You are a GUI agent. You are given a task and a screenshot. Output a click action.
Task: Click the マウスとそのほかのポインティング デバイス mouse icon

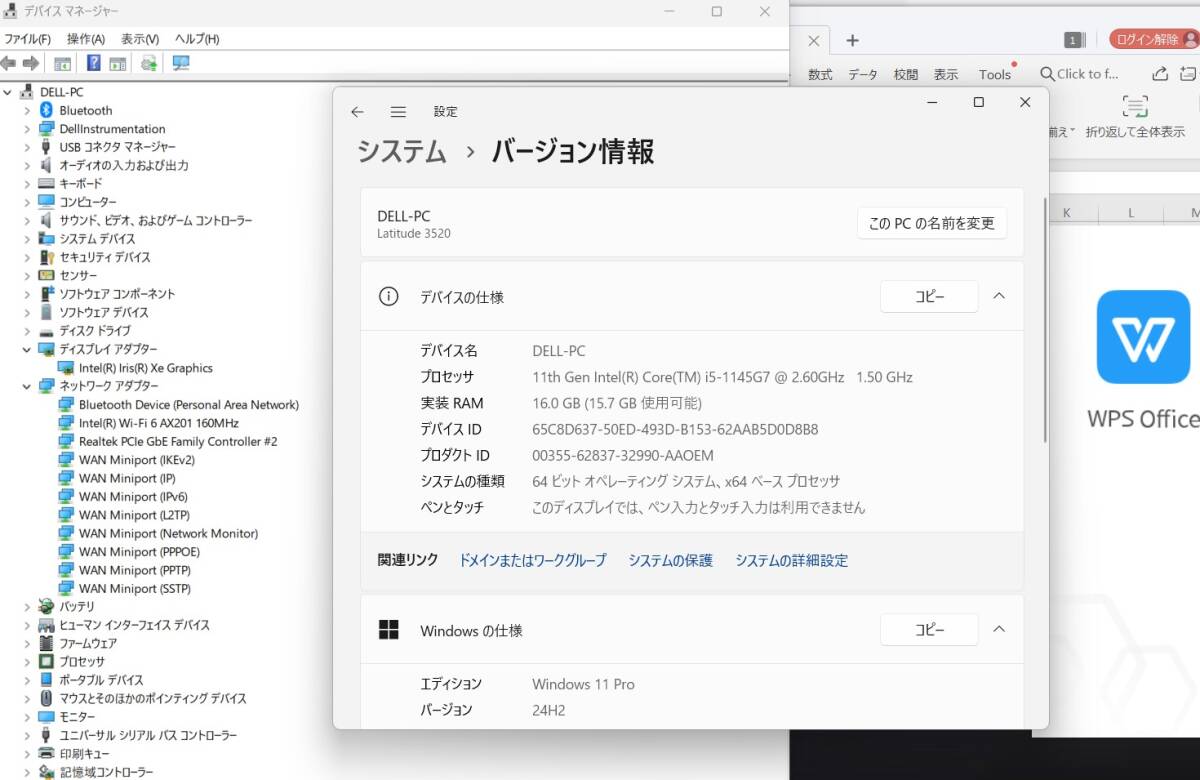point(46,698)
